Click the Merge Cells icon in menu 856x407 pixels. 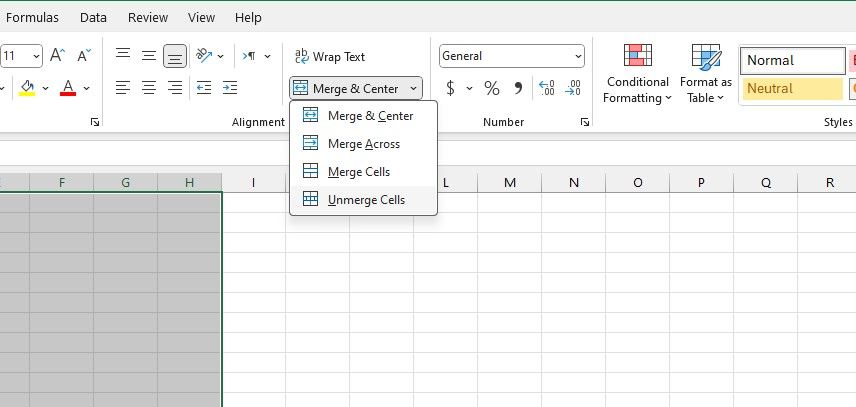pyautogui.click(x=310, y=171)
